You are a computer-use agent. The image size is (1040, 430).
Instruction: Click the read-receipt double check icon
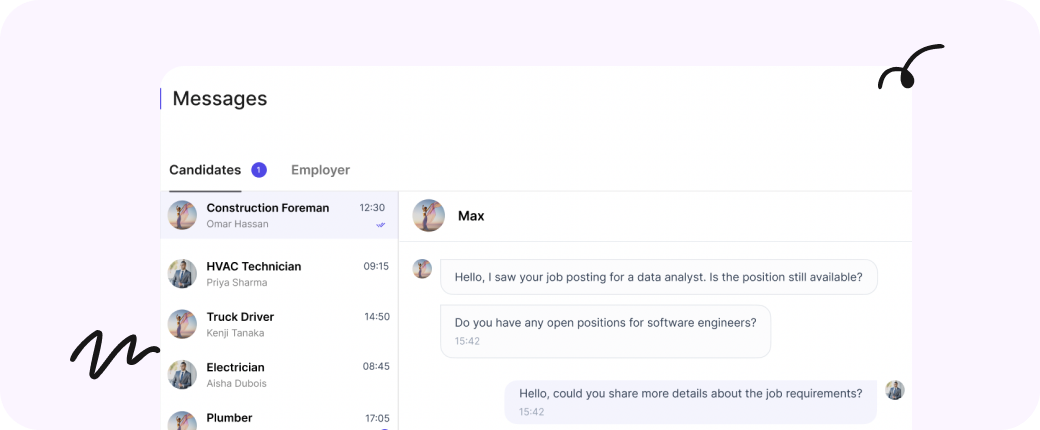pyautogui.click(x=381, y=225)
